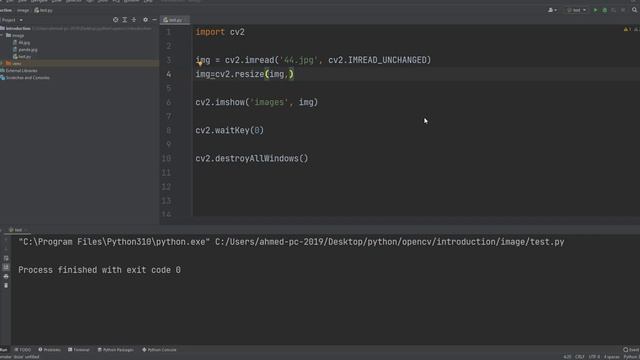Click the cv2.destroyAllWindows() line
Viewport: 640px width, 360px height.
[x=251, y=158]
